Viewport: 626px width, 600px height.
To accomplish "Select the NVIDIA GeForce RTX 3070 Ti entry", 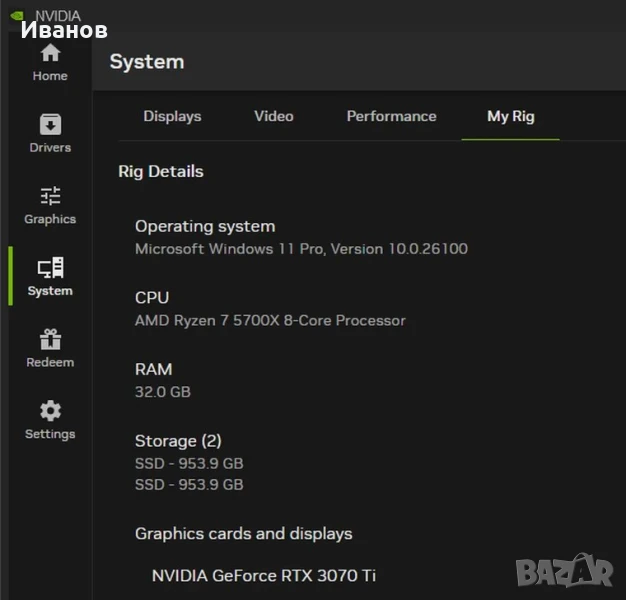I will pos(264,575).
